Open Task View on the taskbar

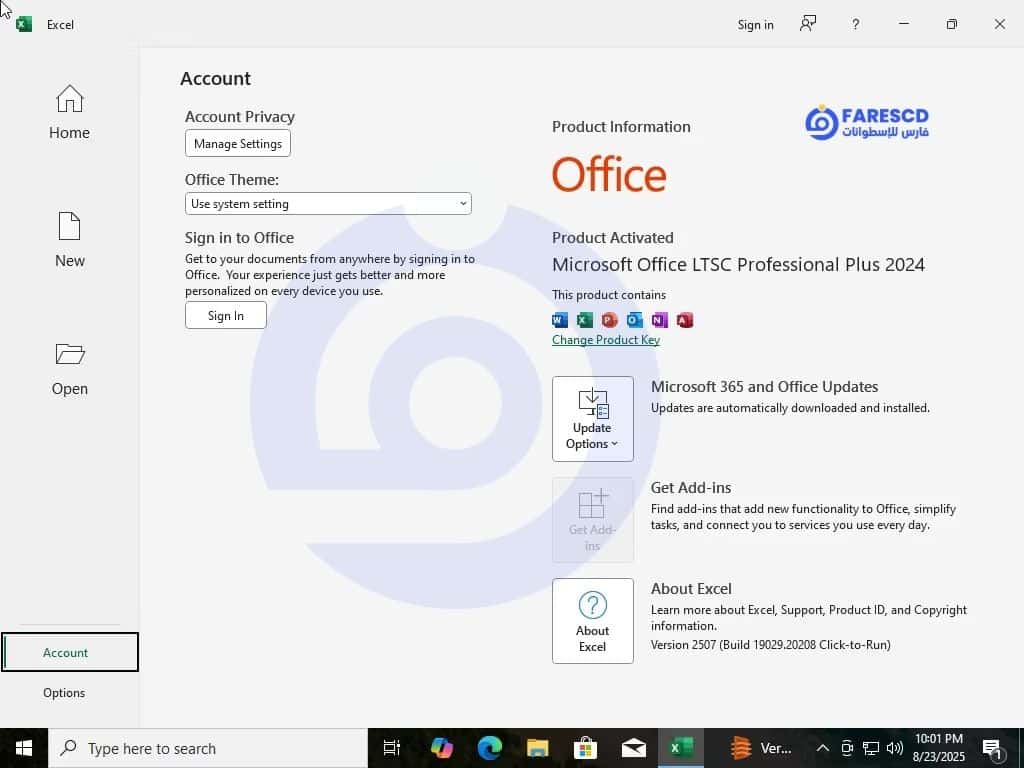pyautogui.click(x=391, y=748)
